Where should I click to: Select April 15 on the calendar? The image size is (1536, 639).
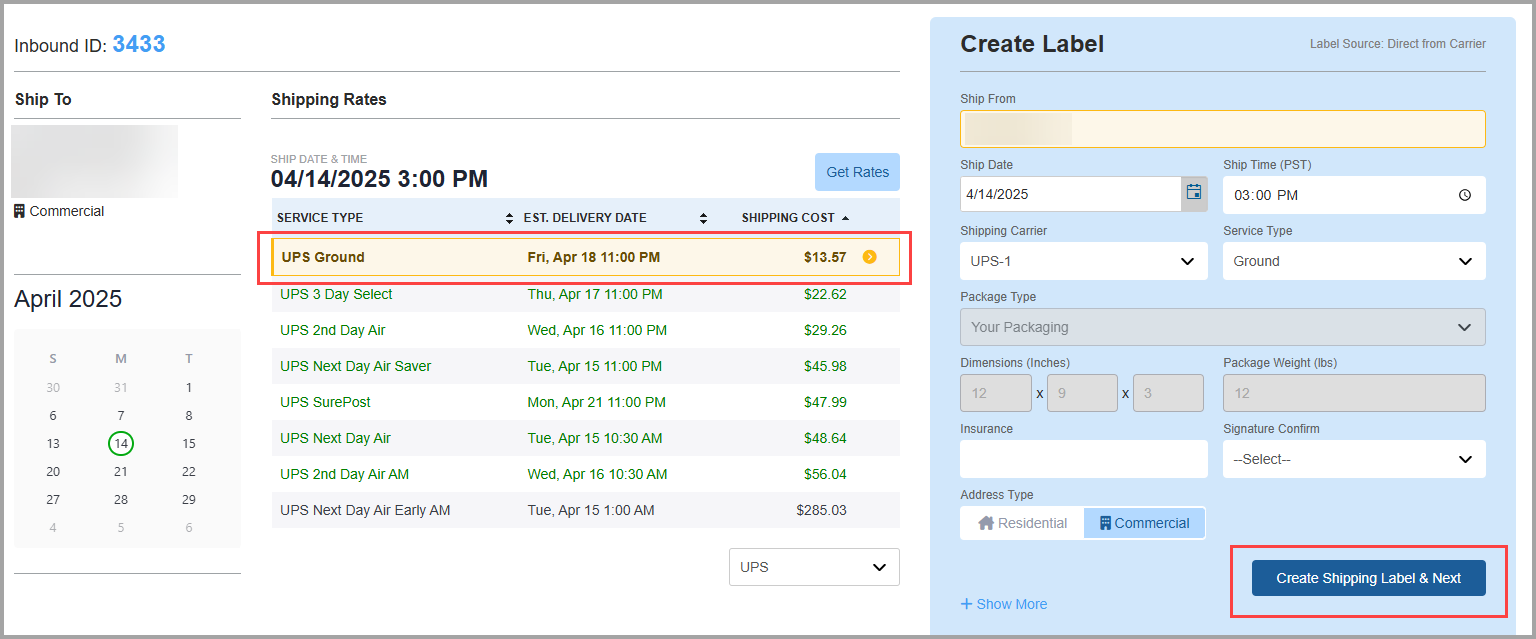point(189,443)
